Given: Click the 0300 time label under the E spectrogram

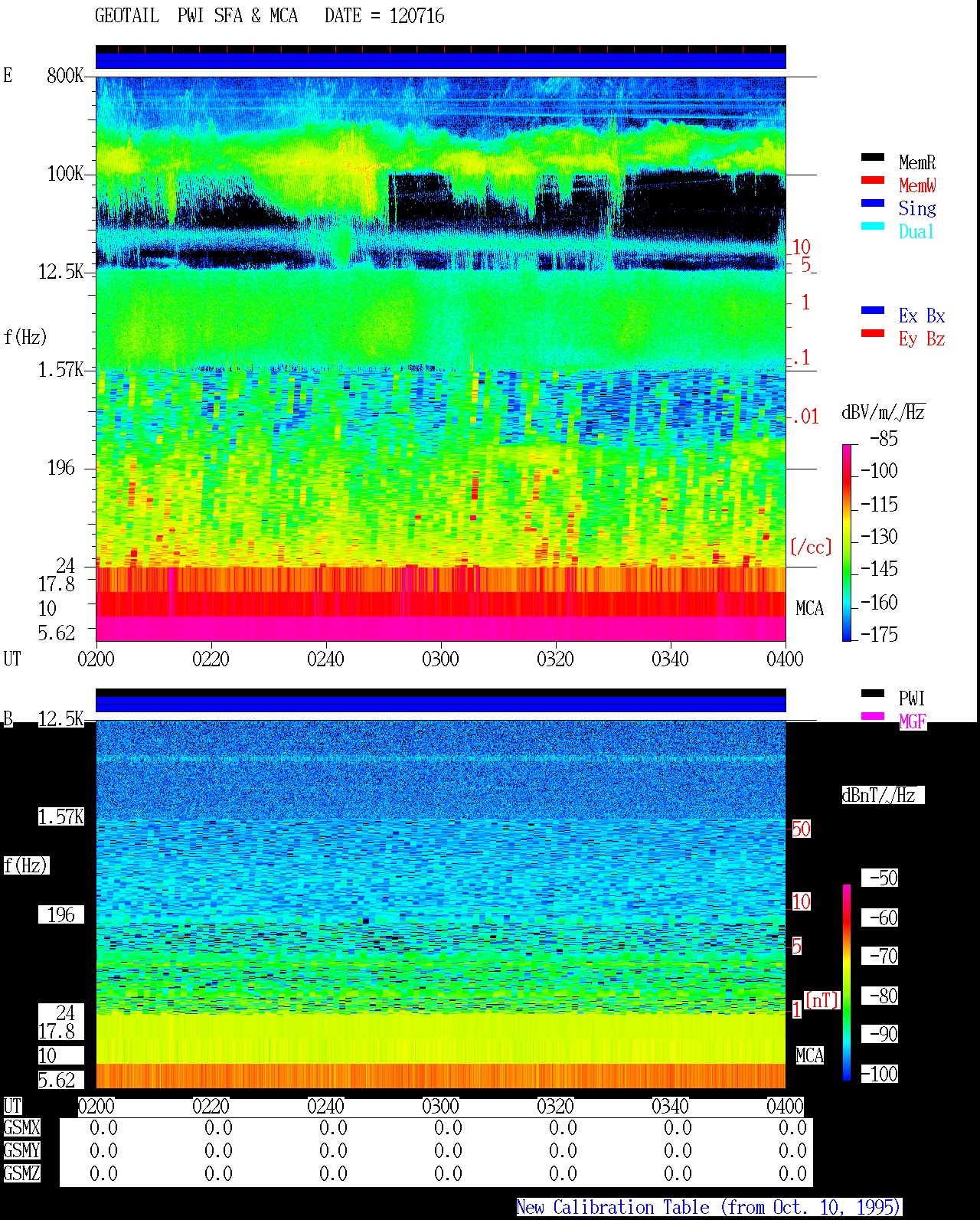Looking at the screenshot, I should 440,659.
